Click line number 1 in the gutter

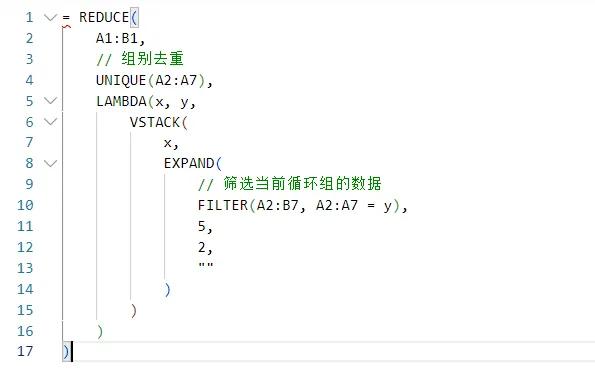pos(29,17)
